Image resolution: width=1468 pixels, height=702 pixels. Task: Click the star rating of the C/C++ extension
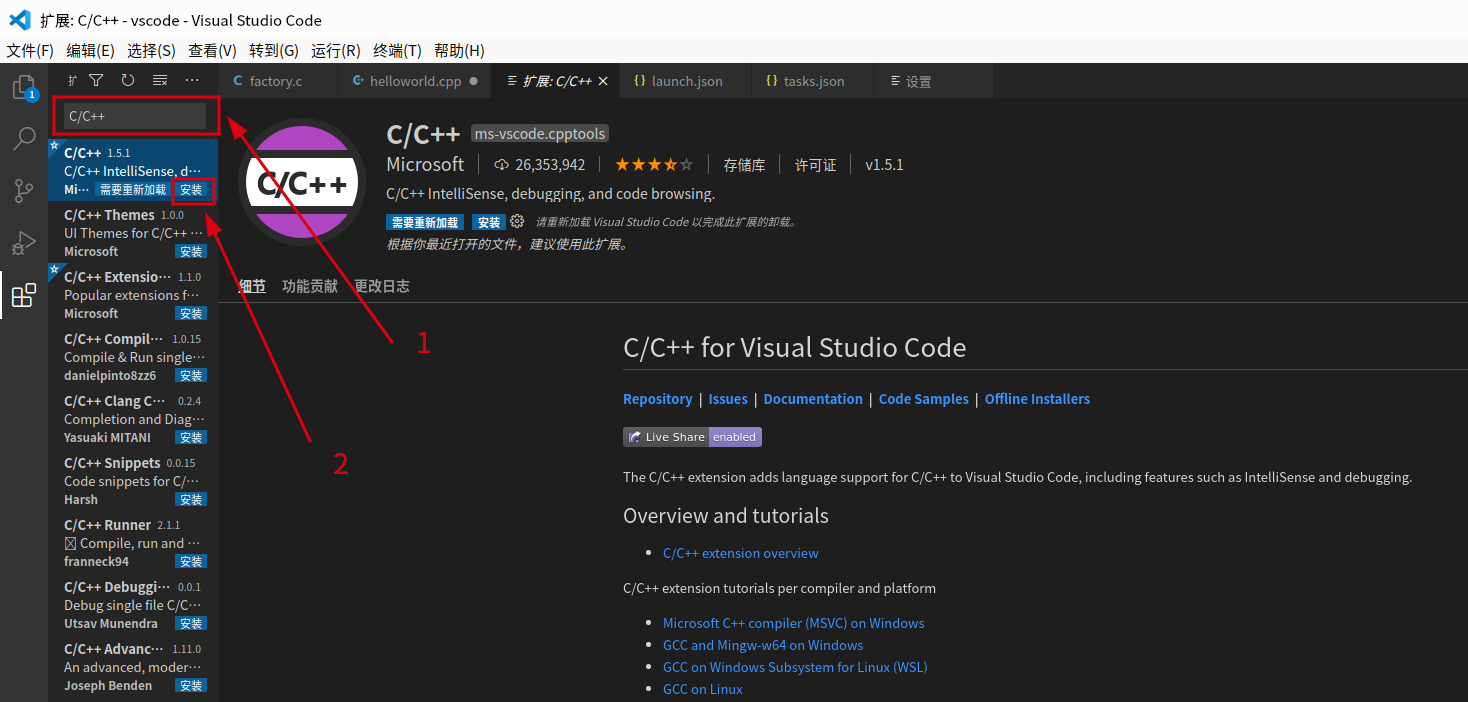[654, 164]
